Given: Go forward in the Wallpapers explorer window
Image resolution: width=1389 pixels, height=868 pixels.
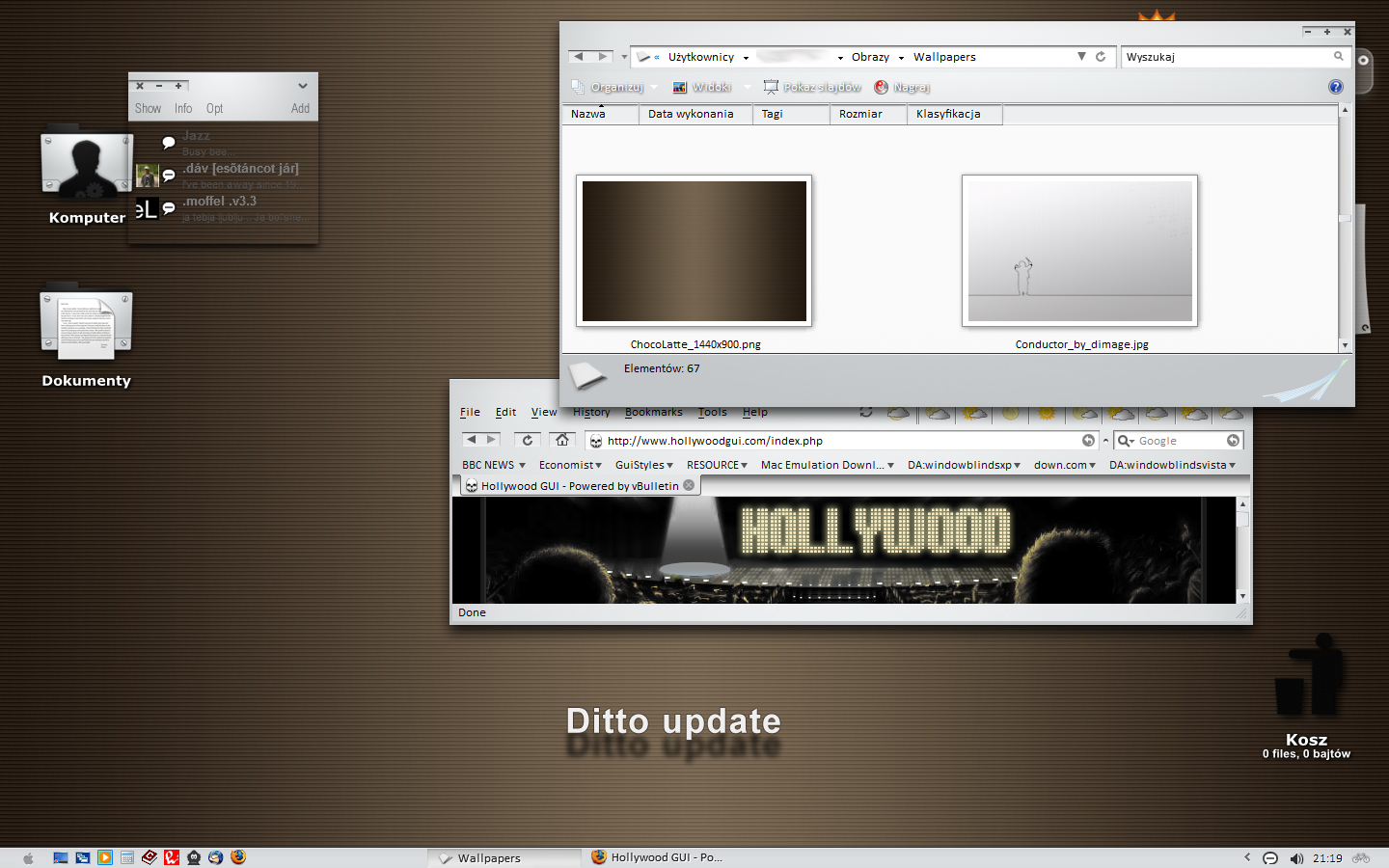Looking at the screenshot, I should (x=602, y=57).
